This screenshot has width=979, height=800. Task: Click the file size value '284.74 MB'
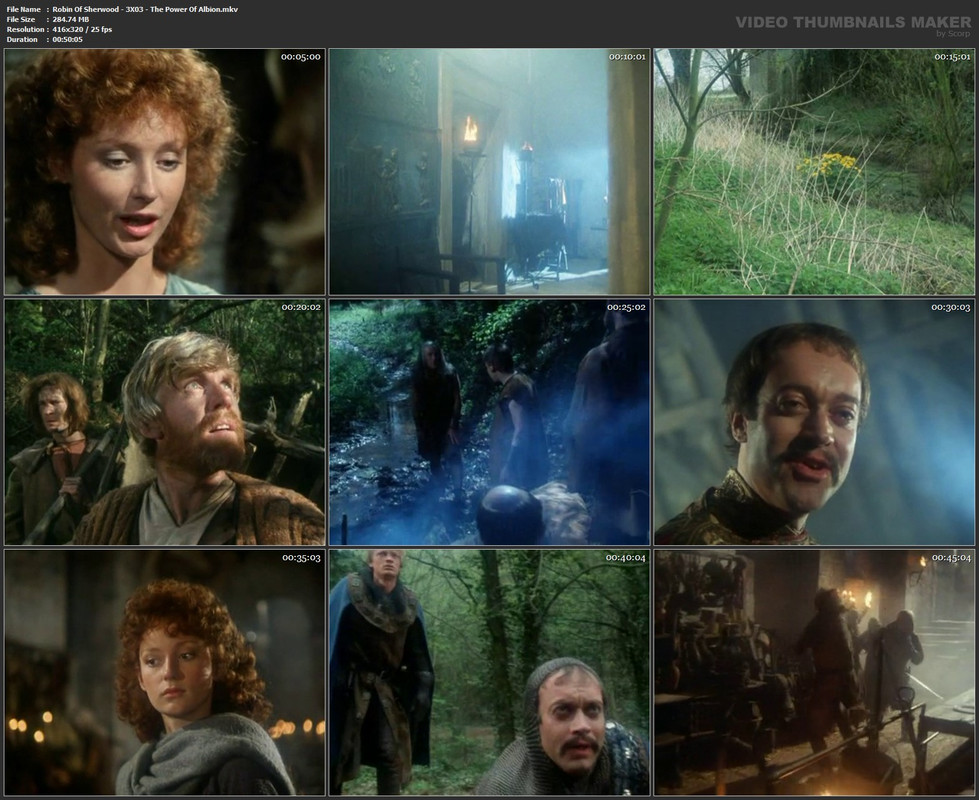(71, 19)
